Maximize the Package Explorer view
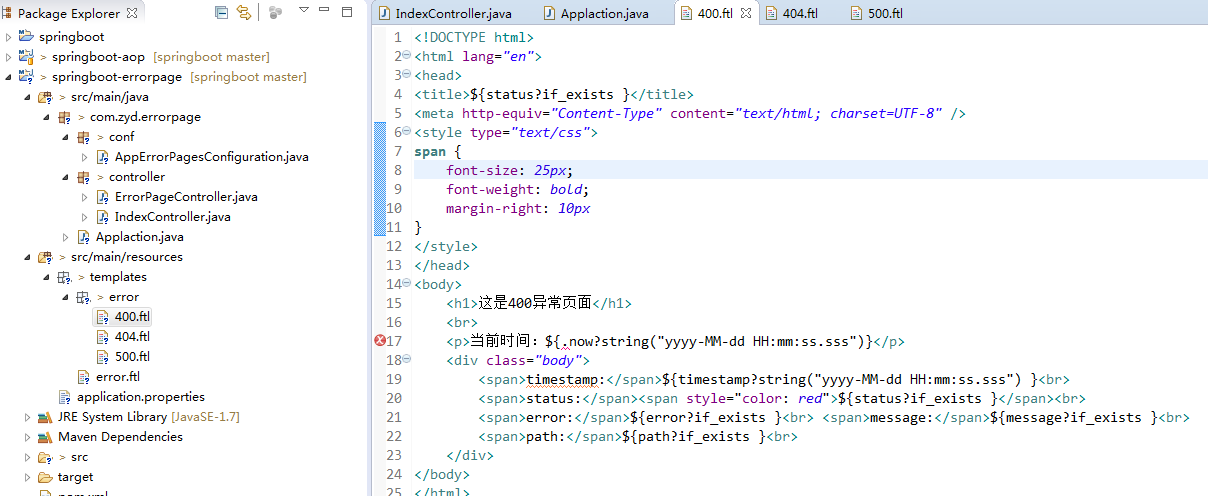This screenshot has height=496, width=1208. coord(348,12)
